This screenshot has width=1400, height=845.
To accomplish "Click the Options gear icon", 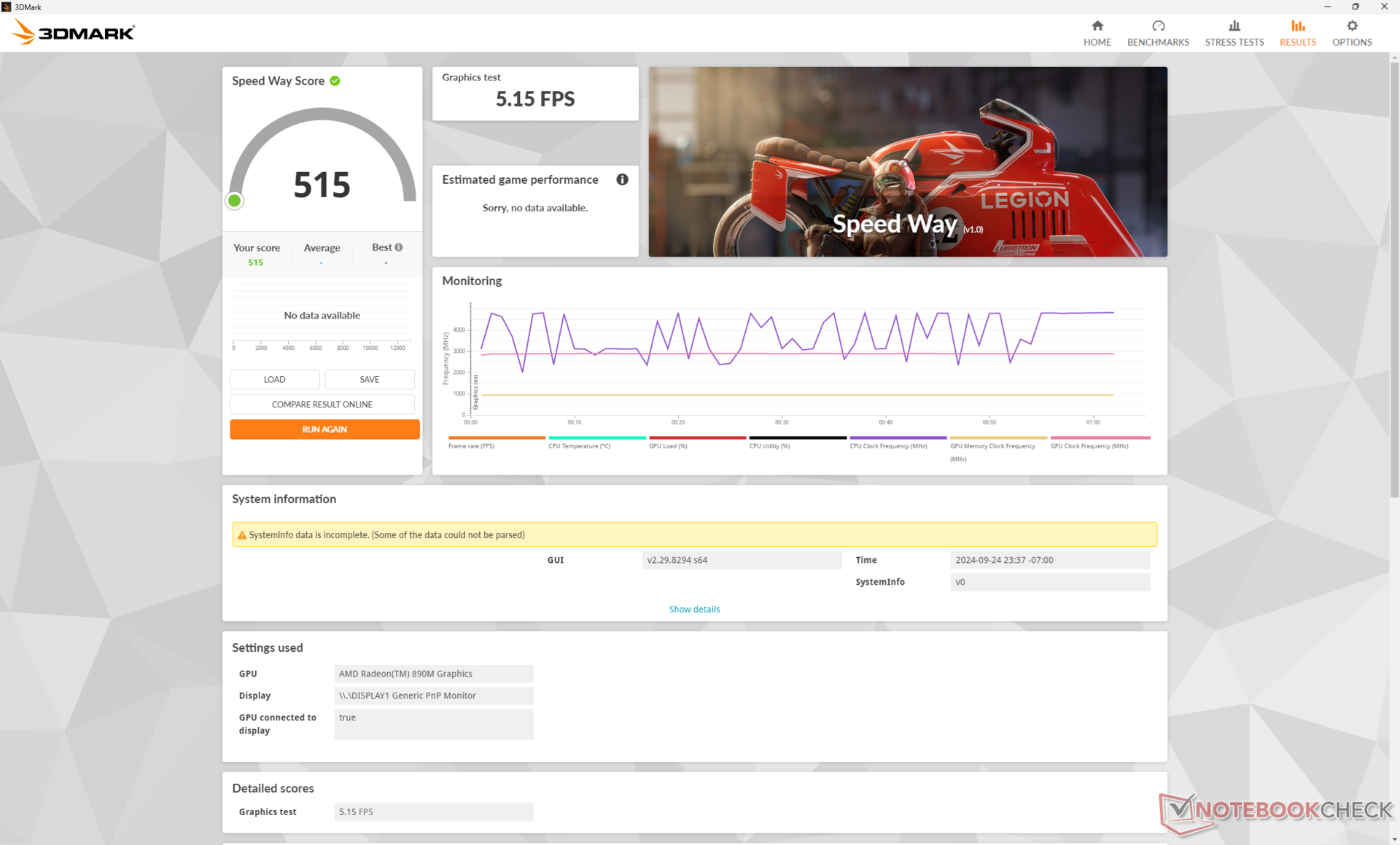I will tap(1352, 26).
